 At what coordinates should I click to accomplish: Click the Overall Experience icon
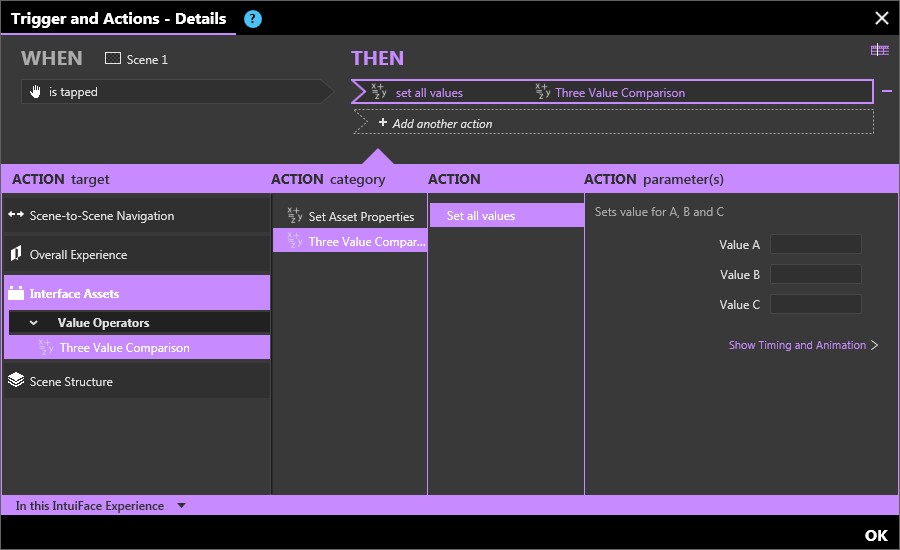pos(16,253)
